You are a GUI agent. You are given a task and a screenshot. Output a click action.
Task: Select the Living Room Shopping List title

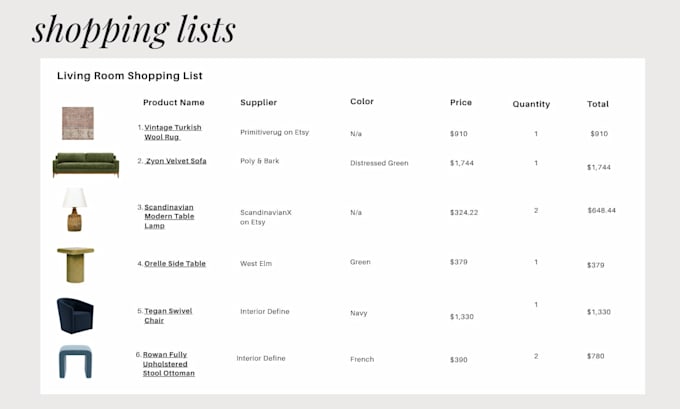tap(130, 76)
